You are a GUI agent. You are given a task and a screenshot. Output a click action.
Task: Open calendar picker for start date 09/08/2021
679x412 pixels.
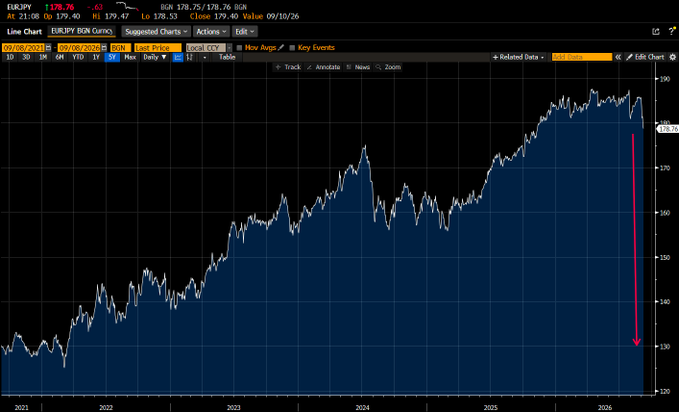click(x=48, y=48)
